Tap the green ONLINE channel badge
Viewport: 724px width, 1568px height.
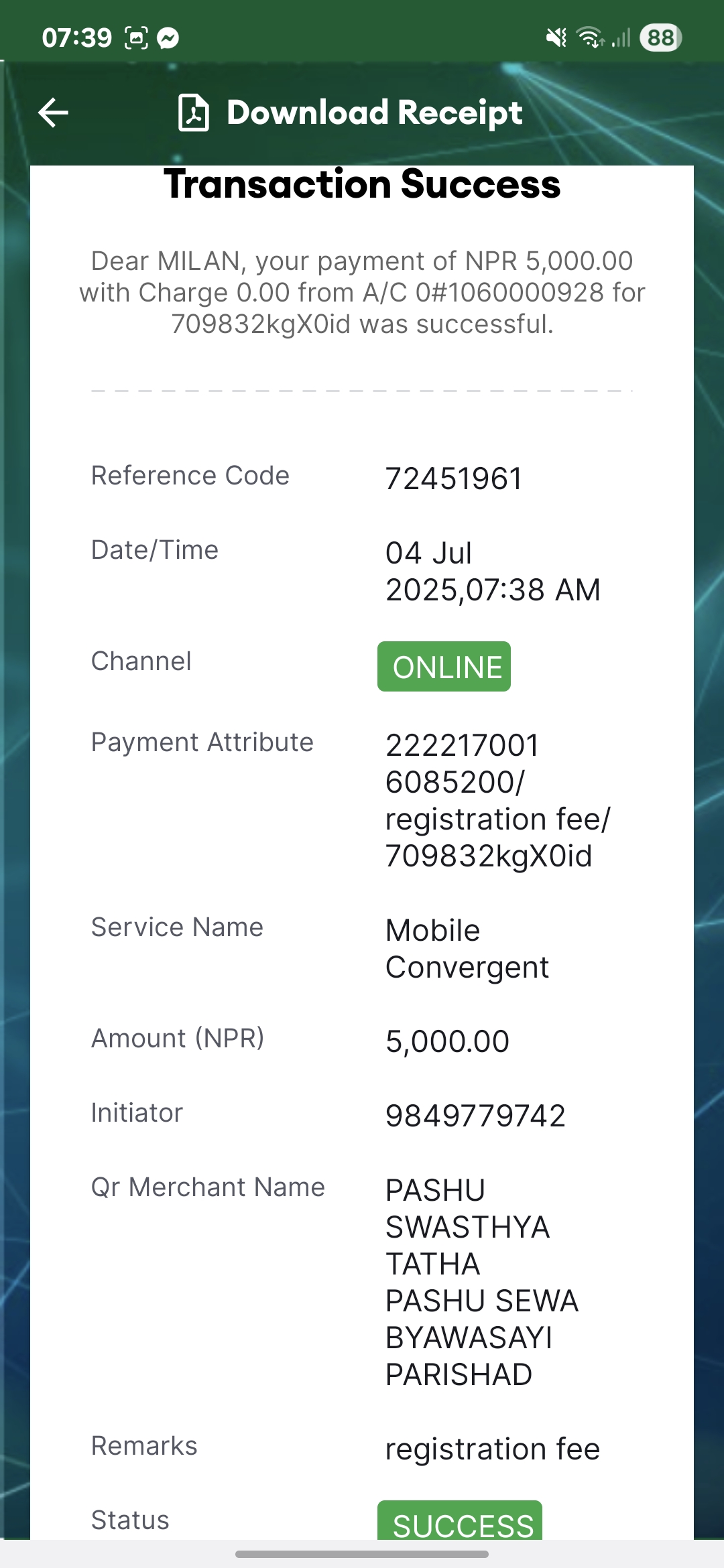(x=444, y=667)
